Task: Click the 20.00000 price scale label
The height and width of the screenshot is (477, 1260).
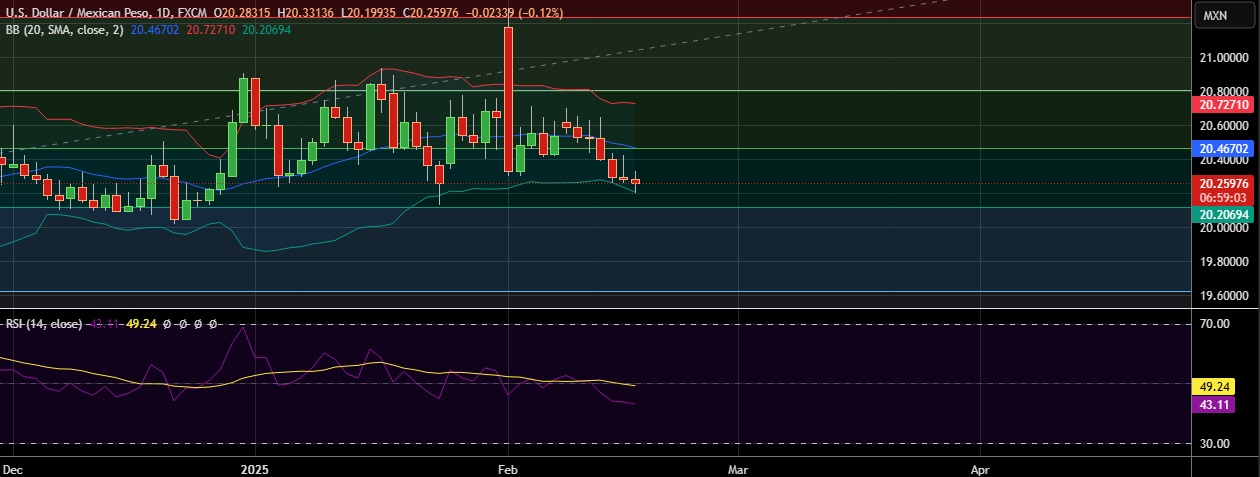Action: 1223,228
